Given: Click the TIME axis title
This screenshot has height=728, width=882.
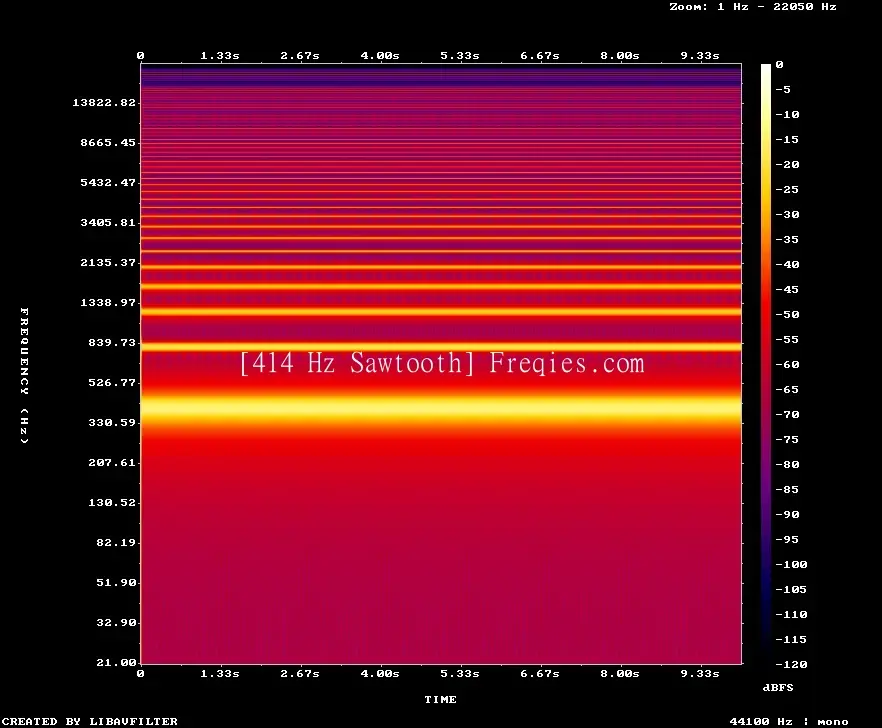Looking at the screenshot, I should click(x=440, y=699).
